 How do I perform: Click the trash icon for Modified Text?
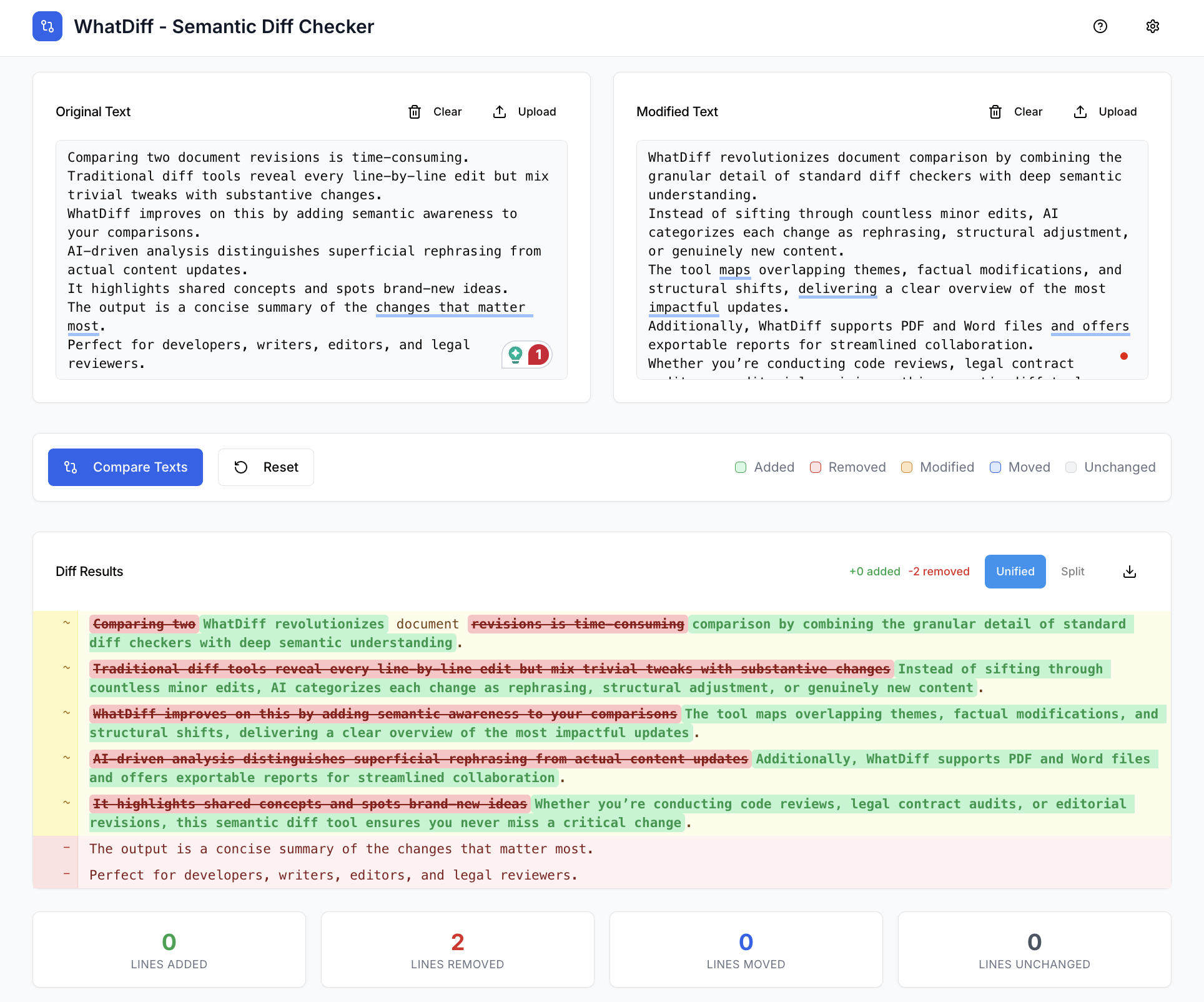tap(995, 112)
